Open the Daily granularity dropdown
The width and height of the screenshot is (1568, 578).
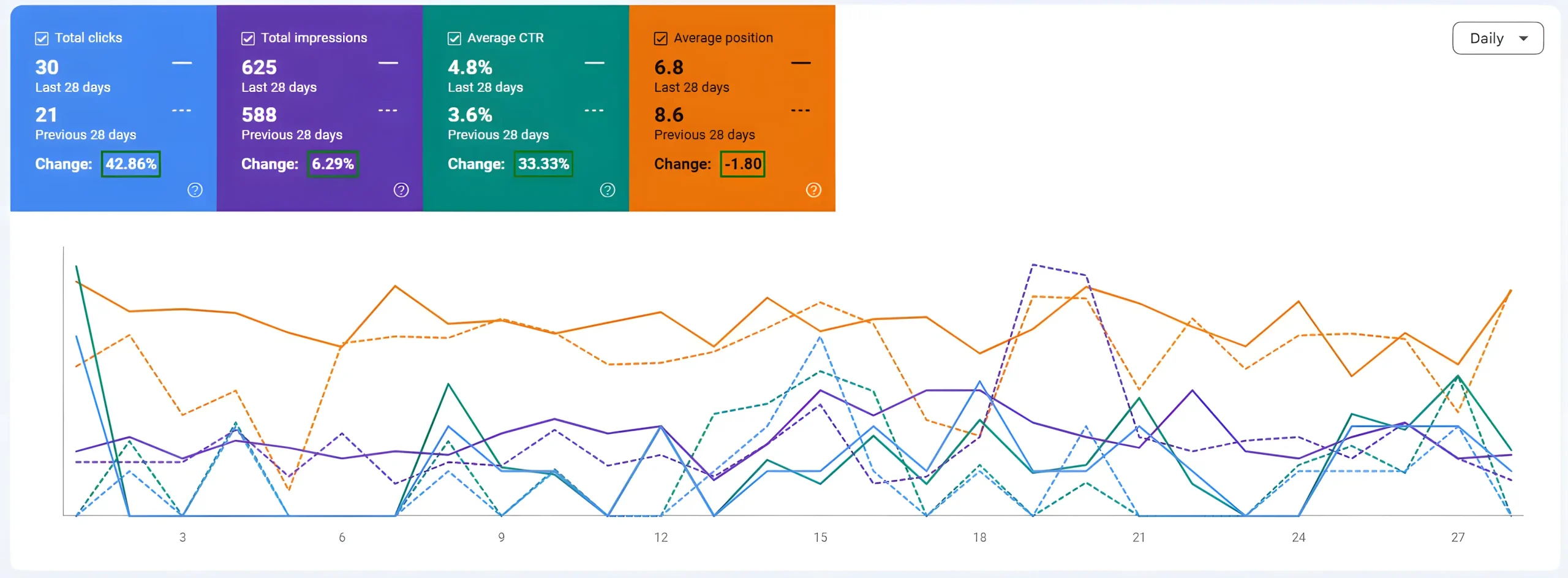point(1498,38)
